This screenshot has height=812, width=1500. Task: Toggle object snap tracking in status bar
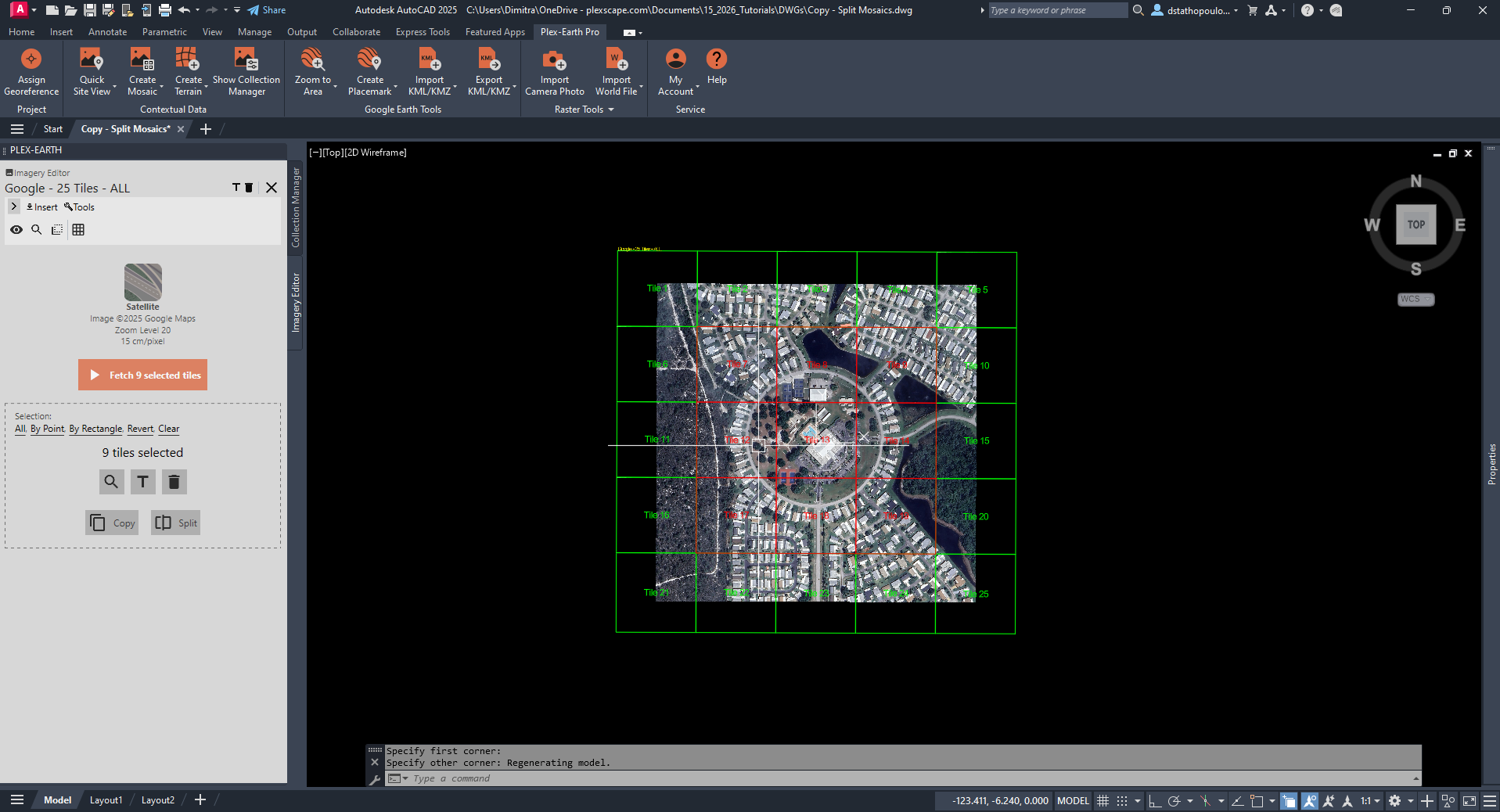1237,800
